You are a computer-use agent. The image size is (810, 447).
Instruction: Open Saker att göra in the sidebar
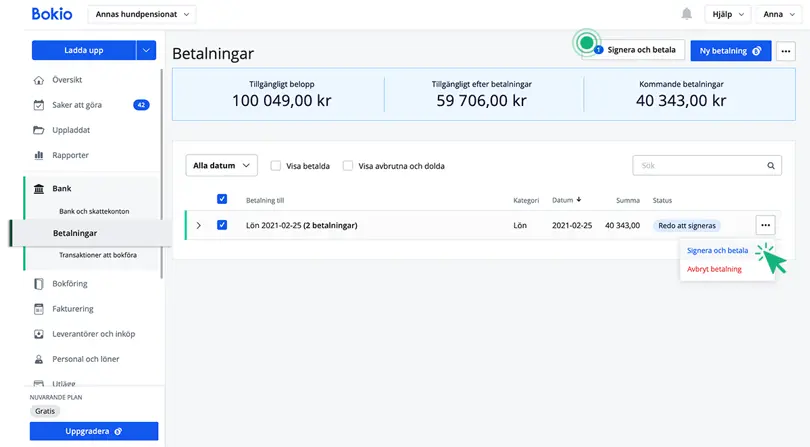click(x=77, y=105)
